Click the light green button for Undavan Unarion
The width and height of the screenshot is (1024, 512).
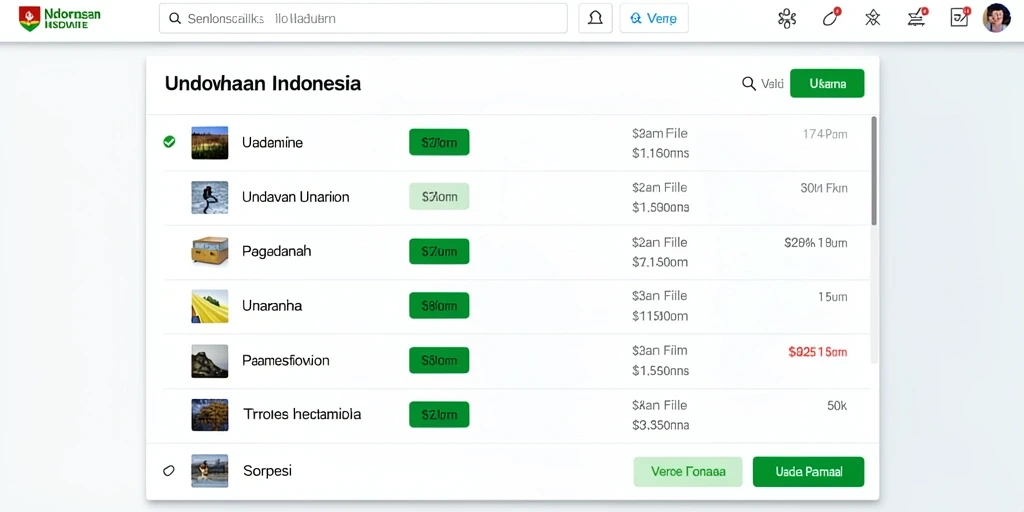[439, 196]
